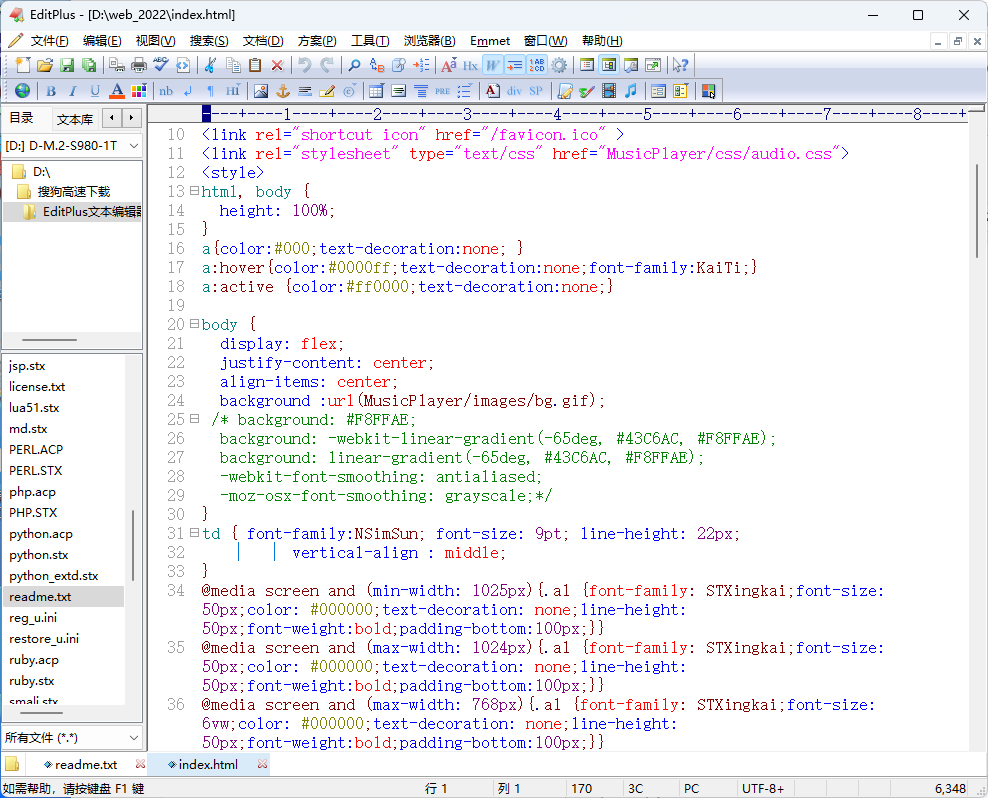The image size is (988, 798).
Task: Toggle the Cliptext window list icon
Action: pyautogui.click(x=587, y=65)
